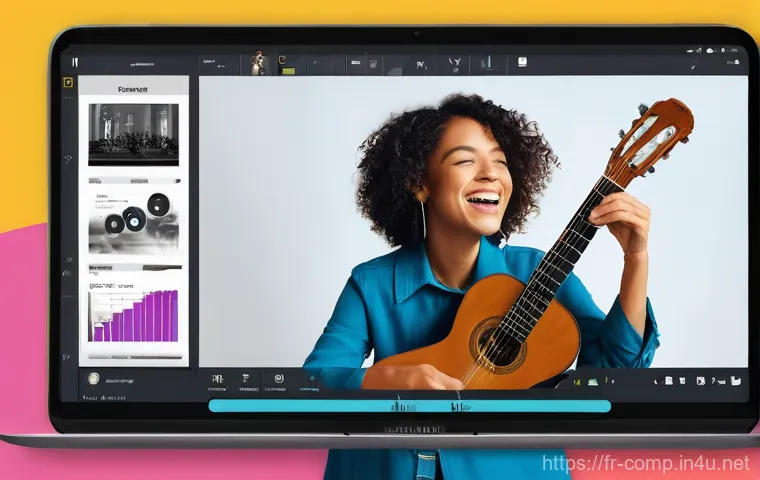
Task: Click the Y-shaped icon in the top toolbar
Action: [454, 64]
